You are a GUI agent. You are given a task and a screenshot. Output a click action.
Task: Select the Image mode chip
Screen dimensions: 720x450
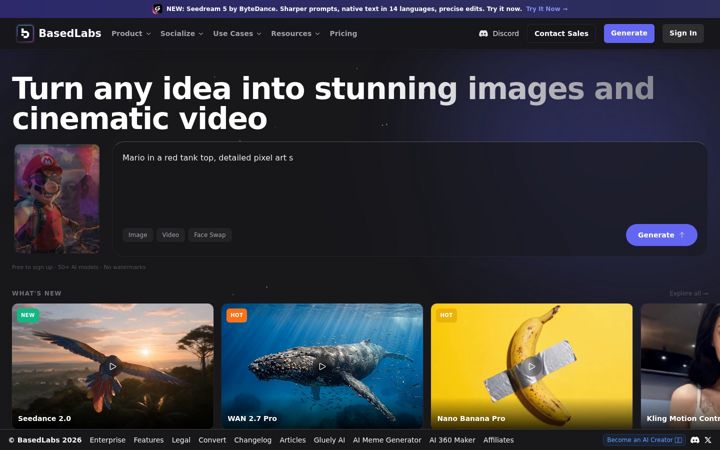click(x=138, y=235)
